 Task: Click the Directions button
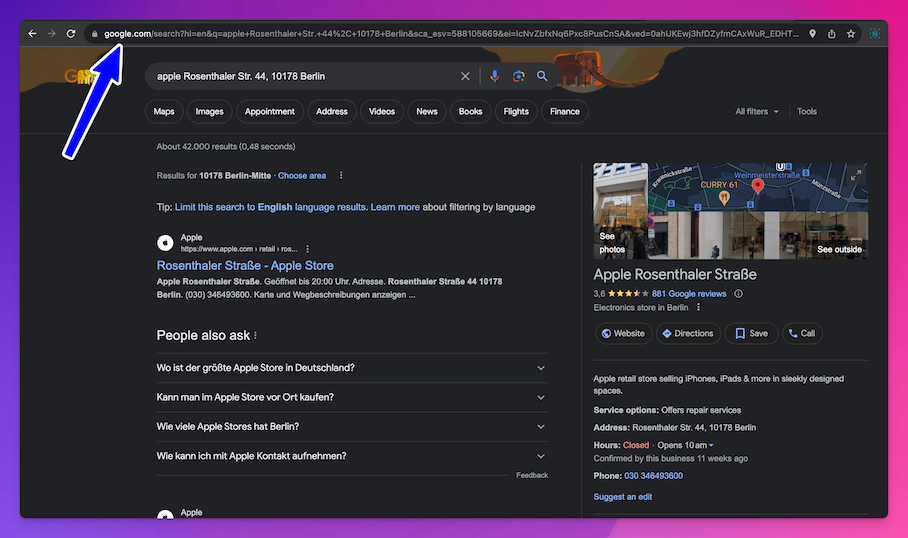pos(687,334)
